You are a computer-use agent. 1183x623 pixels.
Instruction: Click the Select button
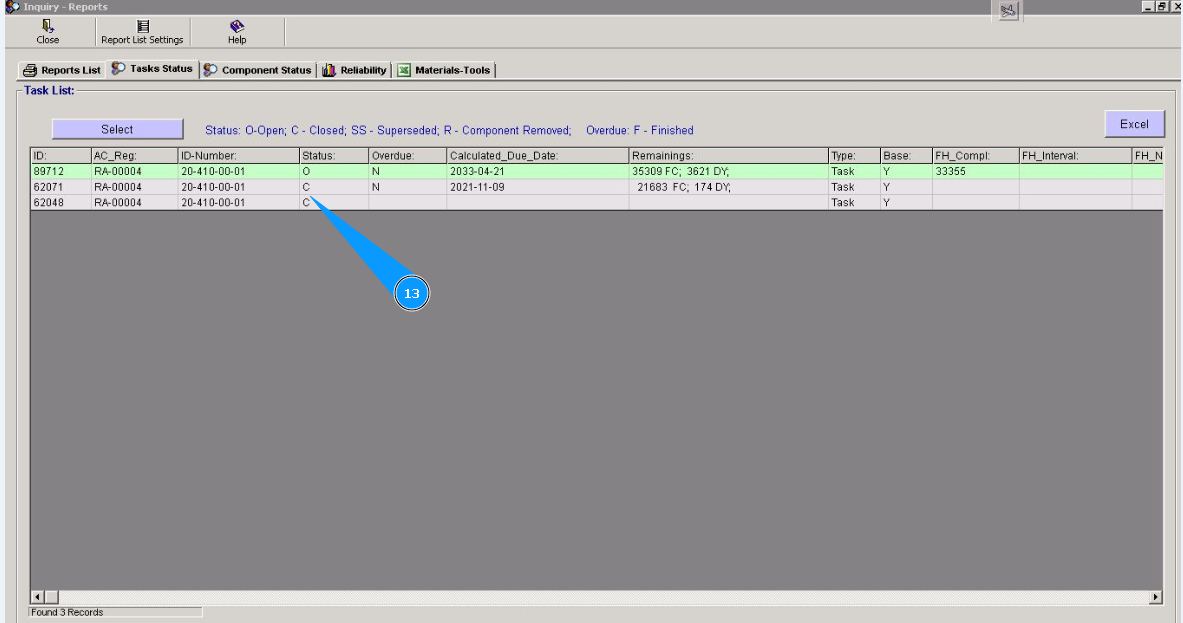(x=117, y=129)
